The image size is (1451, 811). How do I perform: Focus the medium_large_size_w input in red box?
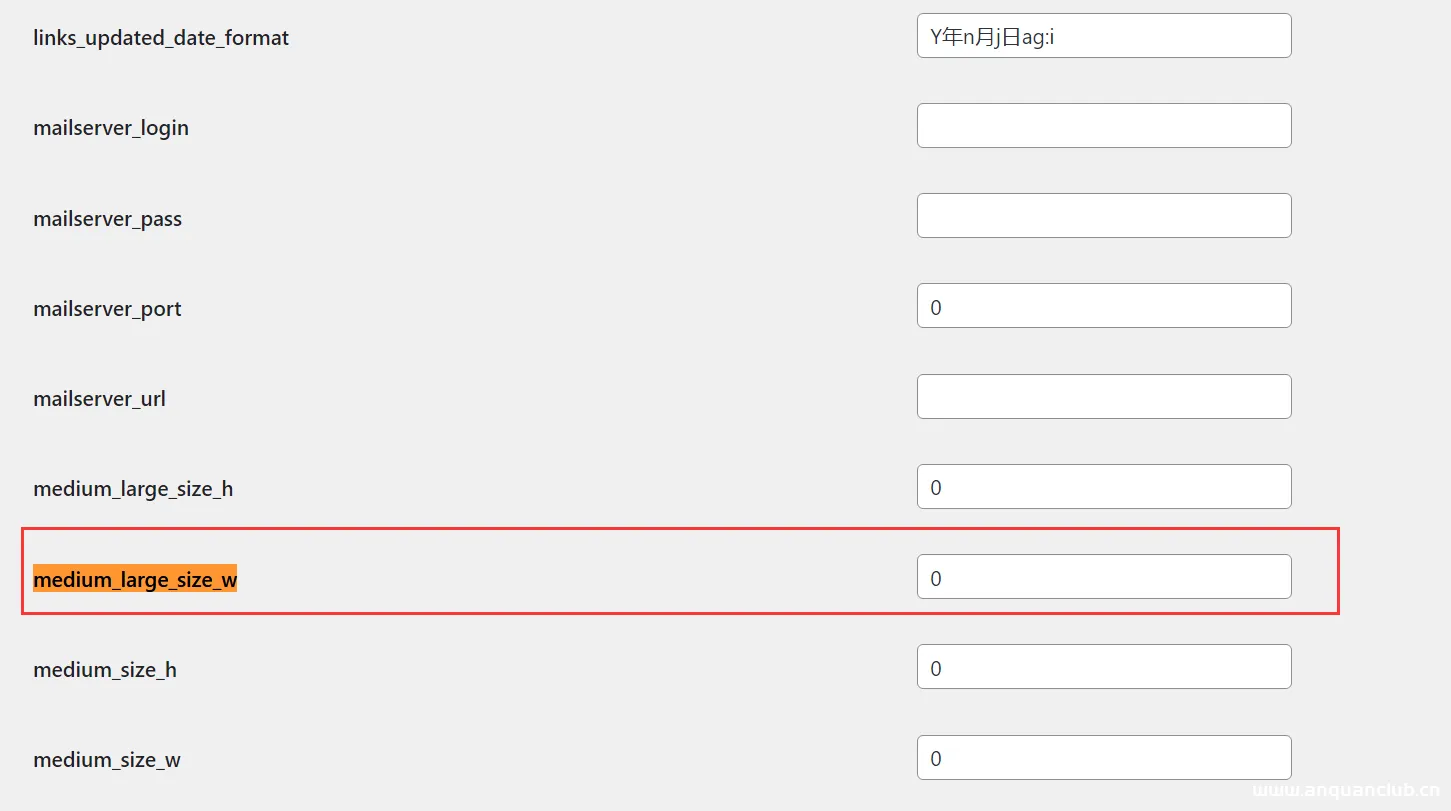1103,577
